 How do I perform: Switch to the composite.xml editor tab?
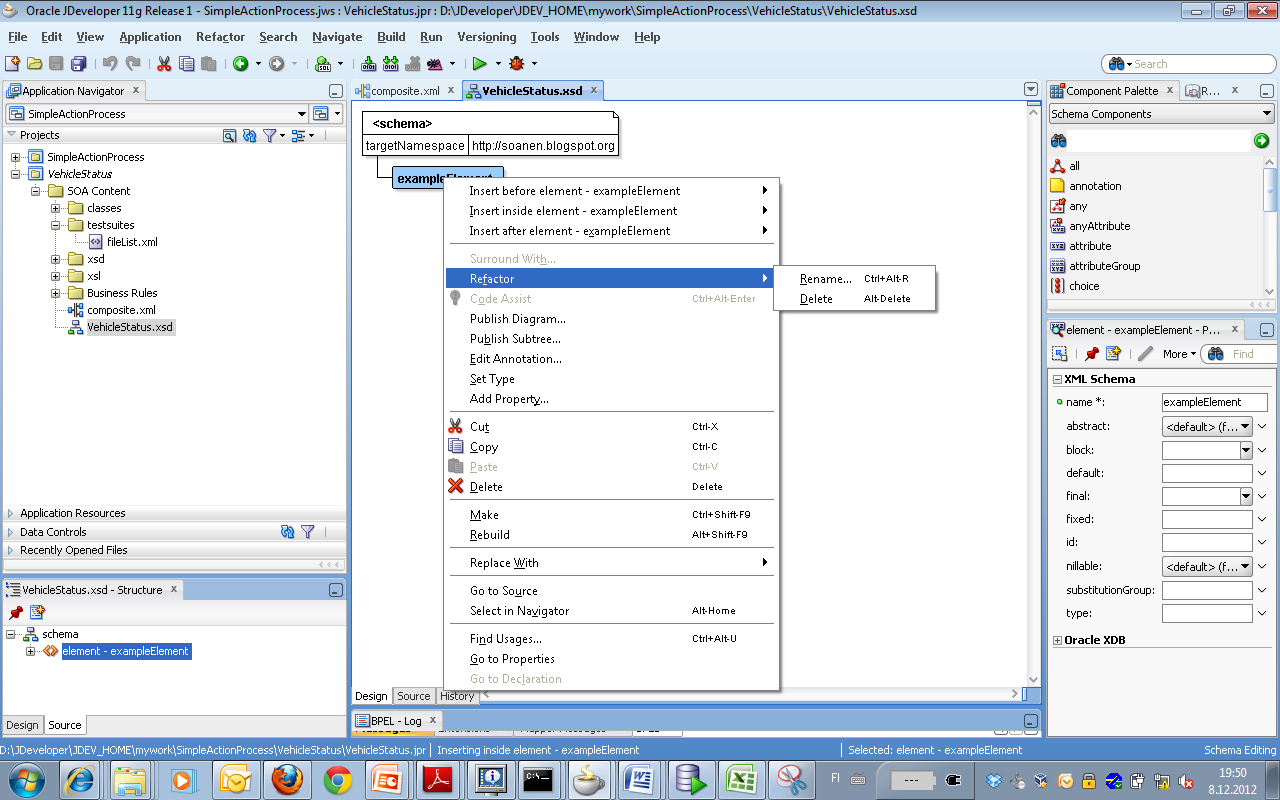[407, 89]
